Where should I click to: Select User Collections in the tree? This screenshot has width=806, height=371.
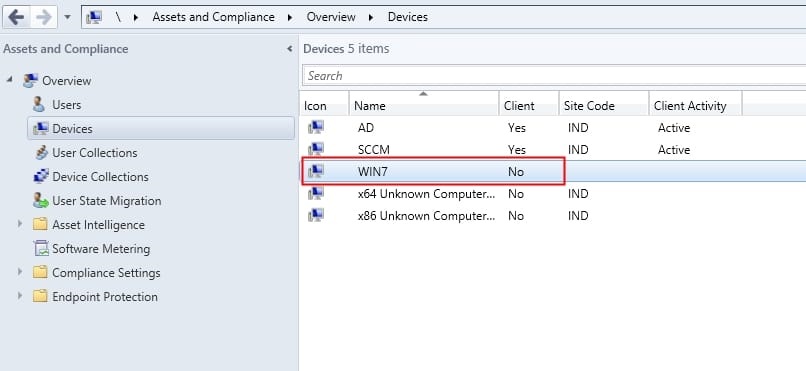coord(95,153)
